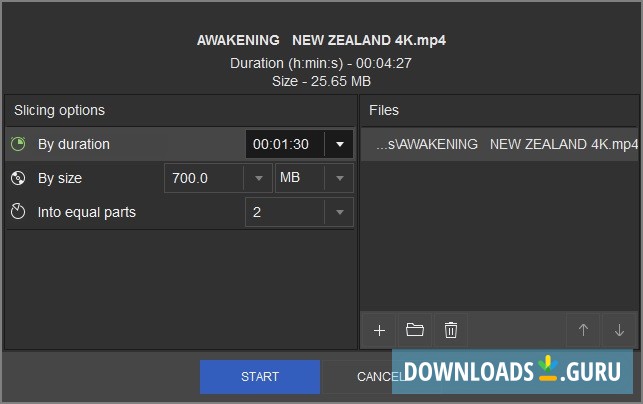The image size is (643, 404).
Task: Click the move down arrow icon
Action: coord(619,330)
